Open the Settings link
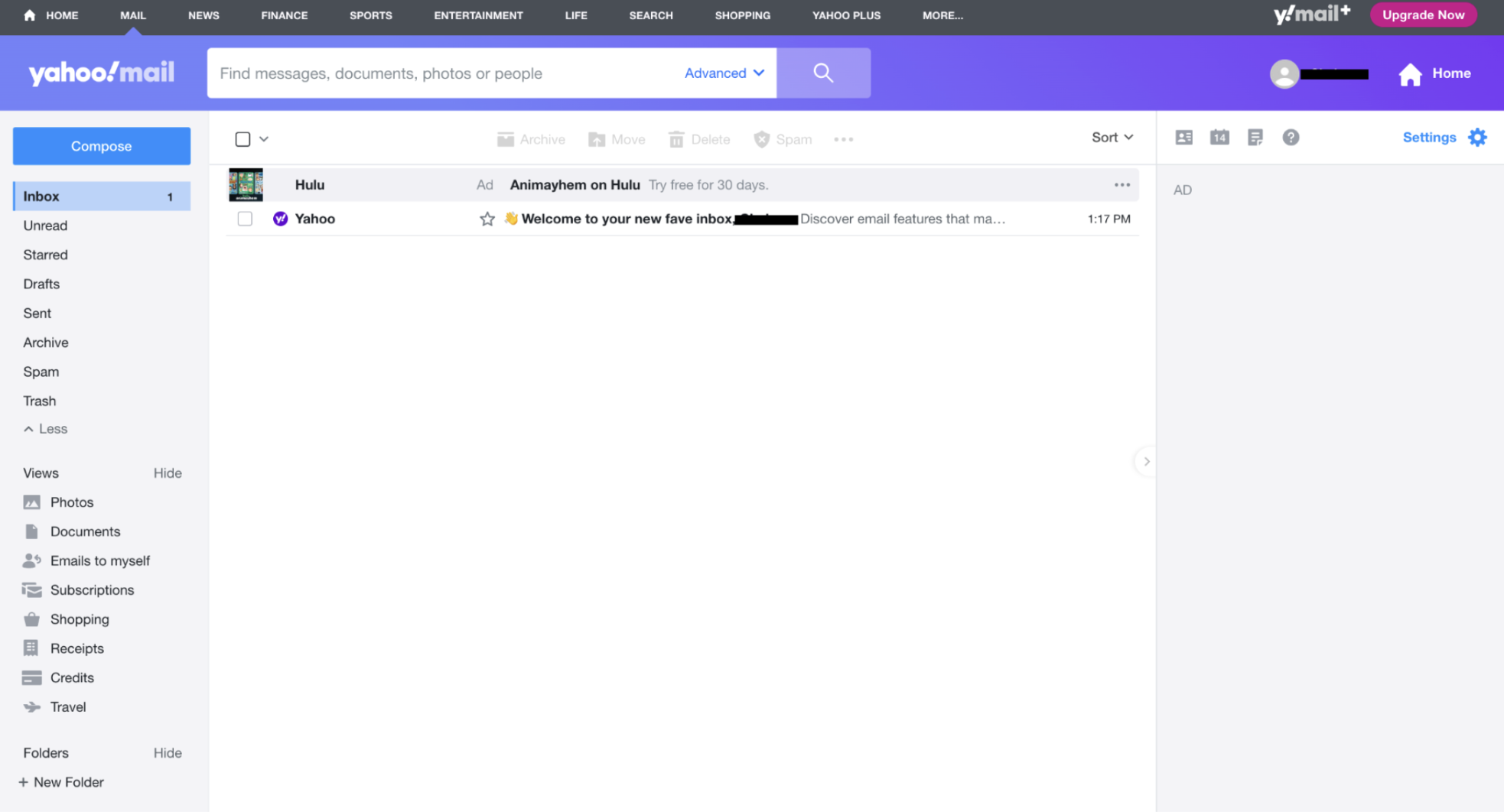This screenshot has width=1504, height=812. tap(1429, 138)
